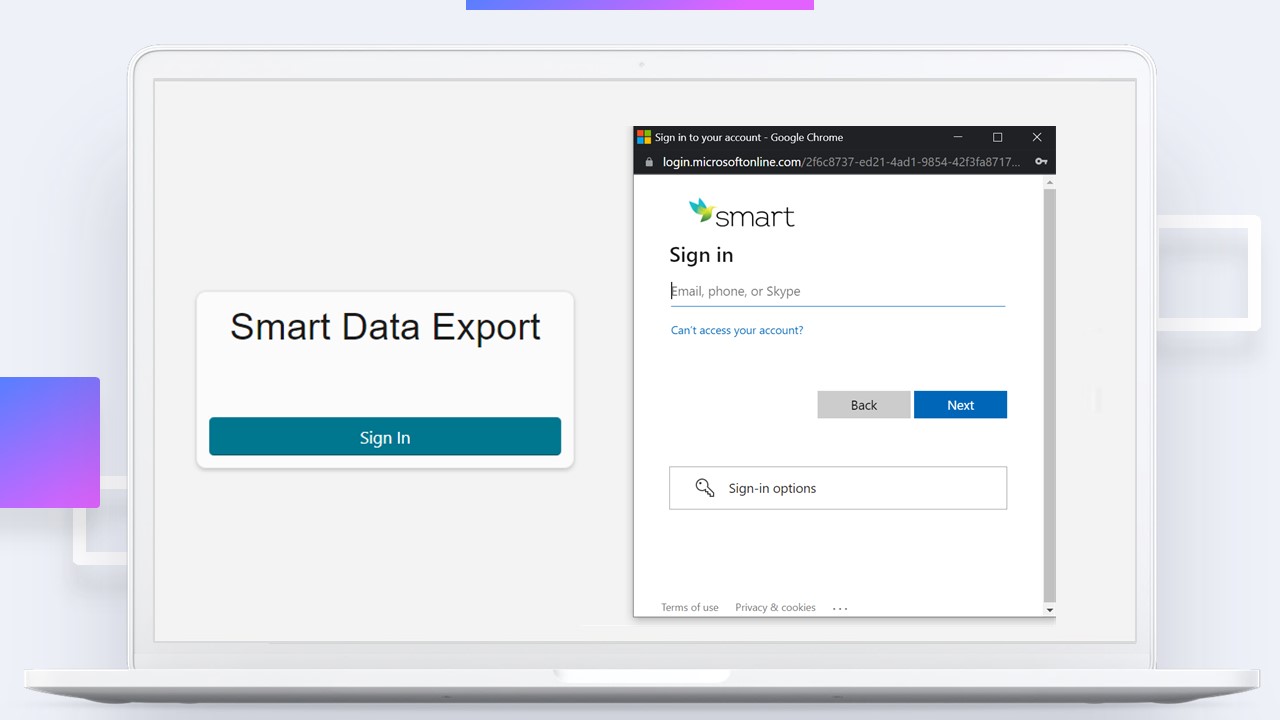The height and width of the screenshot is (720, 1280).
Task: Click the key icon at address bar right
Action: coord(1040,161)
